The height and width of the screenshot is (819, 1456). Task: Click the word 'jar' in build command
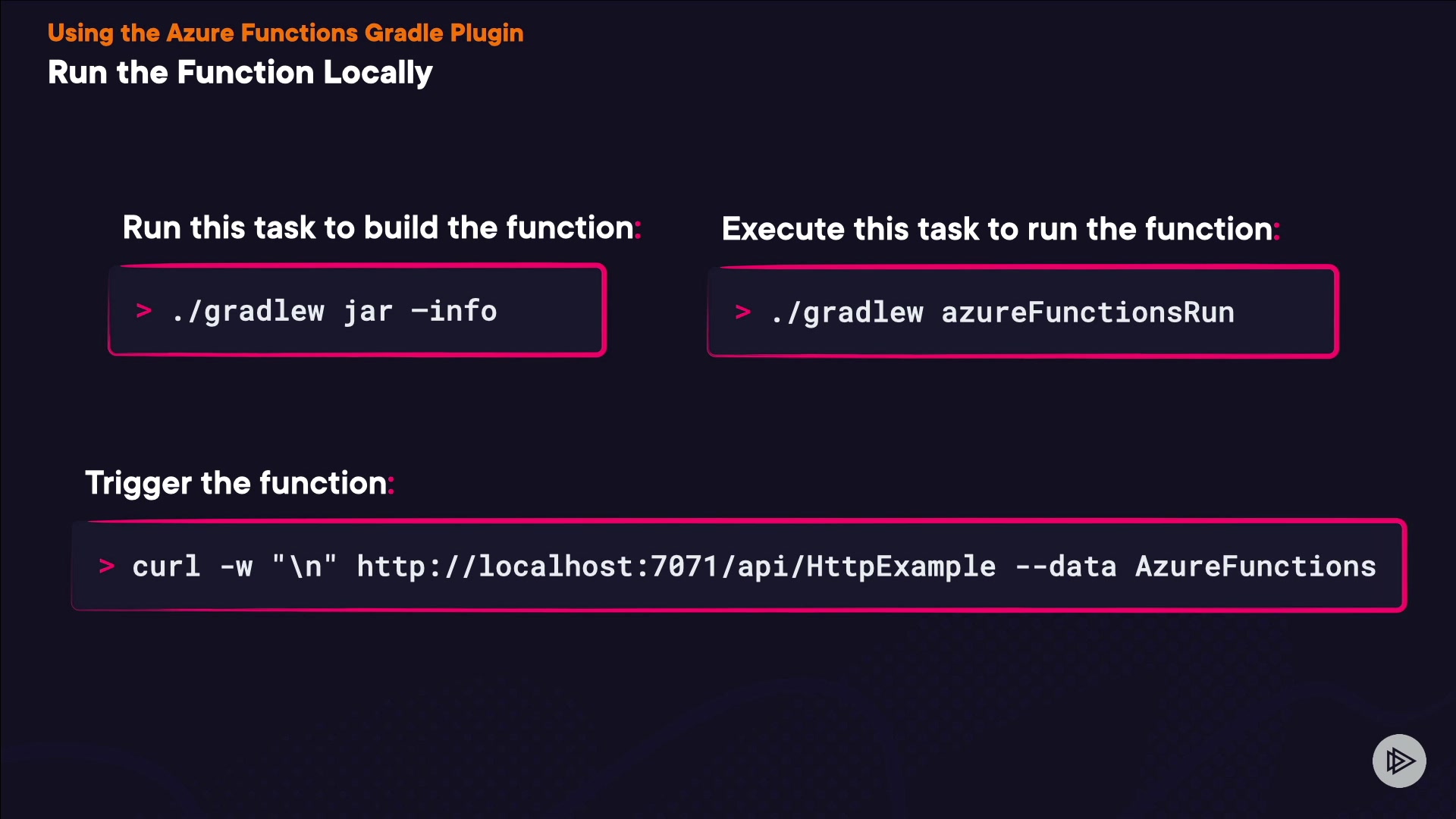(369, 311)
